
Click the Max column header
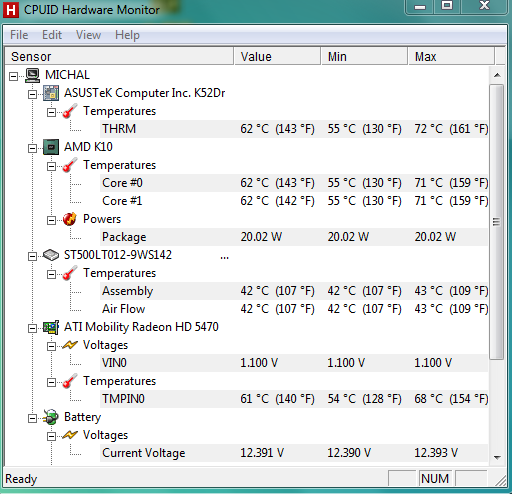click(x=451, y=56)
